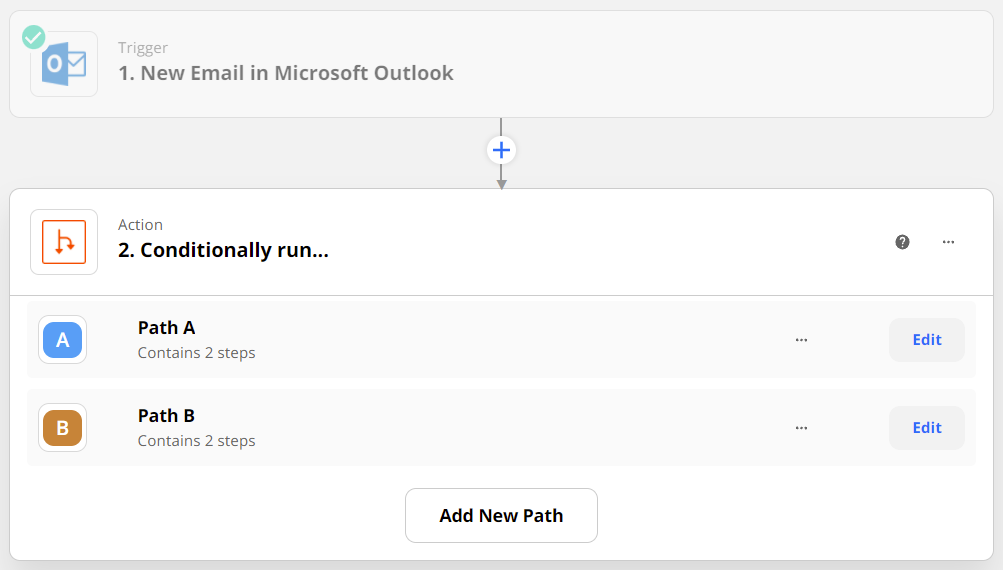1003x570 pixels.
Task: Click the green checkmark status badge
Action: 34,37
